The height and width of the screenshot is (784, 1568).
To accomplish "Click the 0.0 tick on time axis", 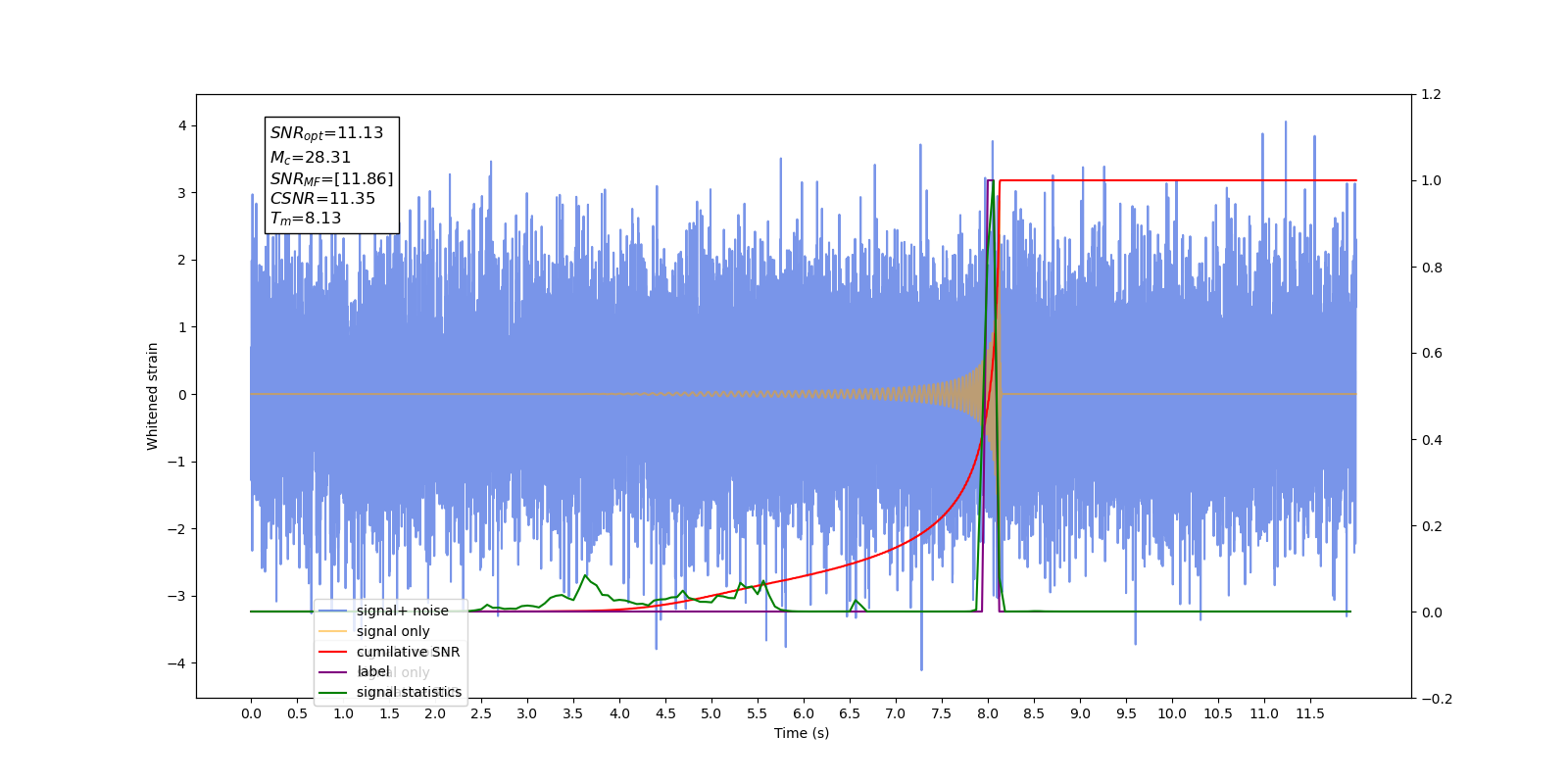I will [x=251, y=713].
